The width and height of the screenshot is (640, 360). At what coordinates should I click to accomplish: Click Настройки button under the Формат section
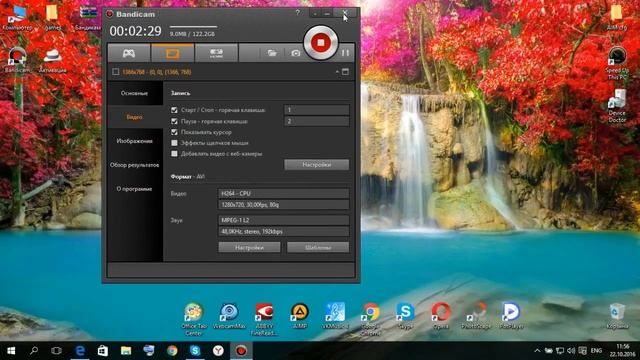(249, 247)
